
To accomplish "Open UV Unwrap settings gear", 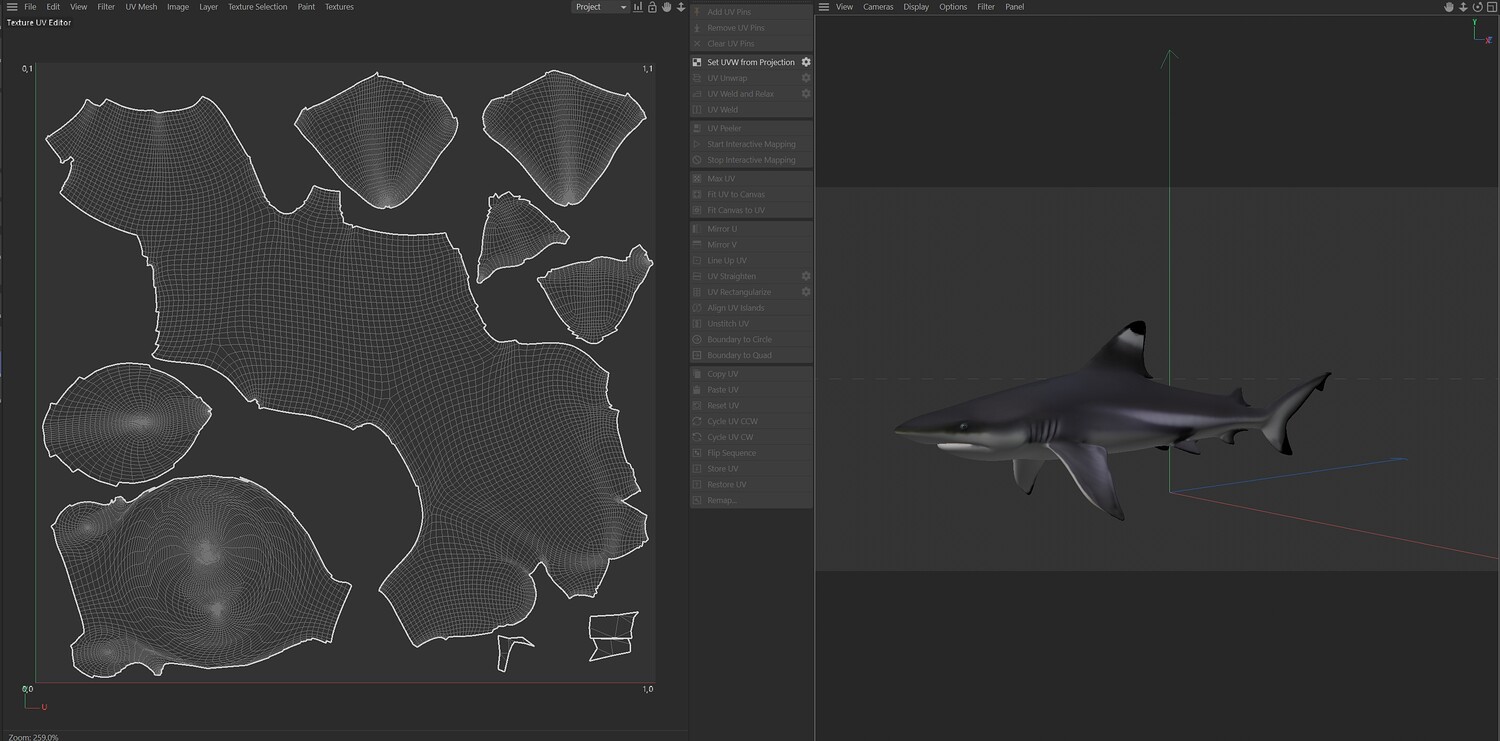I will click(806, 78).
